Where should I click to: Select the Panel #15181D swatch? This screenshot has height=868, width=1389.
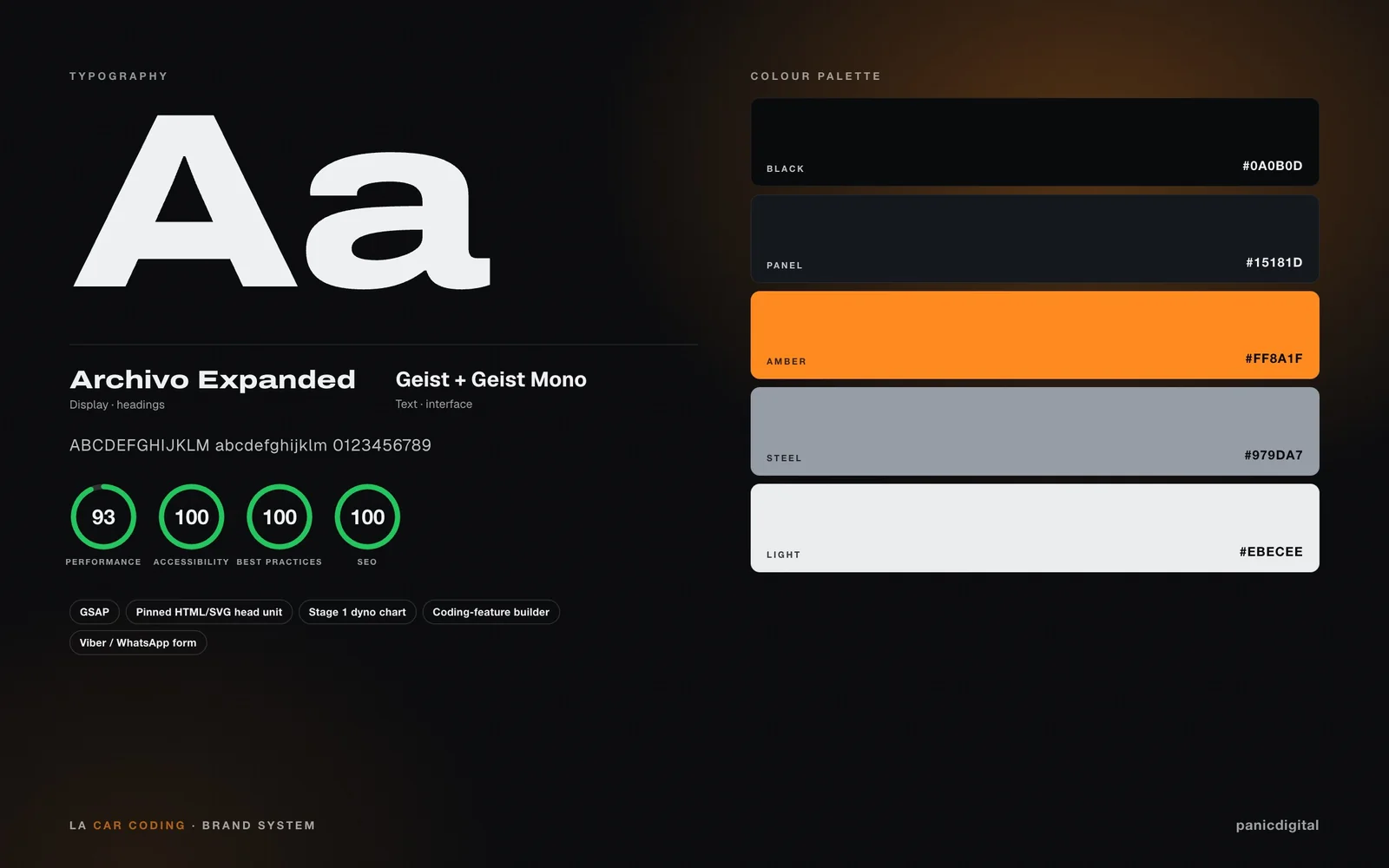(1035, 239)
